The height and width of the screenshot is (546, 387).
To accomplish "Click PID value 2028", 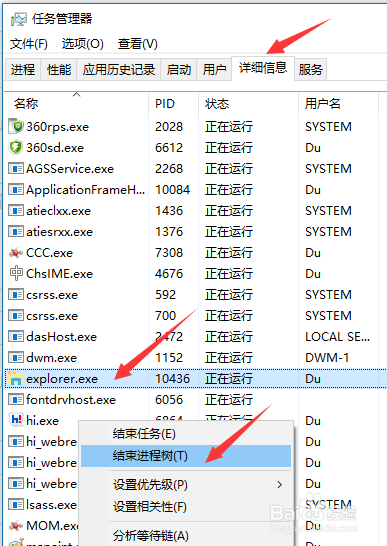I will pos(169,127).
